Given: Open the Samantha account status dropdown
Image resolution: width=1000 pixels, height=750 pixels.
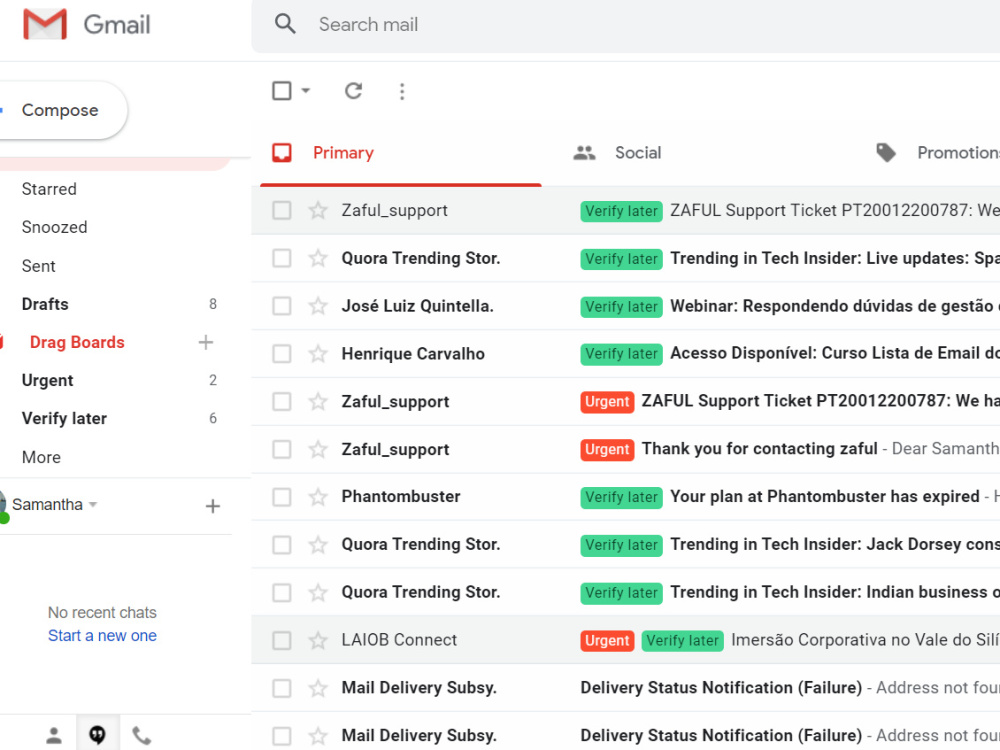Looking at the screenshot, I should click(x=93, y=504).
